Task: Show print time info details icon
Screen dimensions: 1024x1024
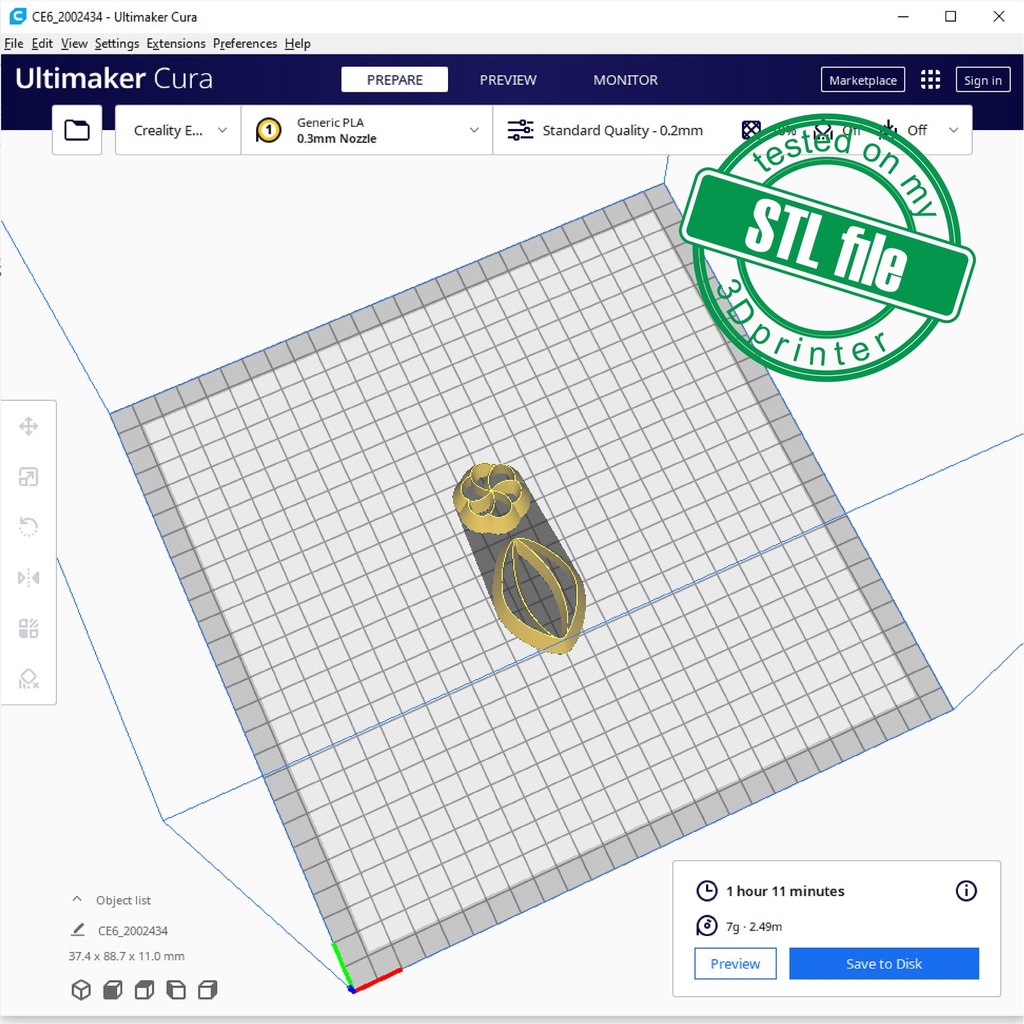Action: pos(966,891)
